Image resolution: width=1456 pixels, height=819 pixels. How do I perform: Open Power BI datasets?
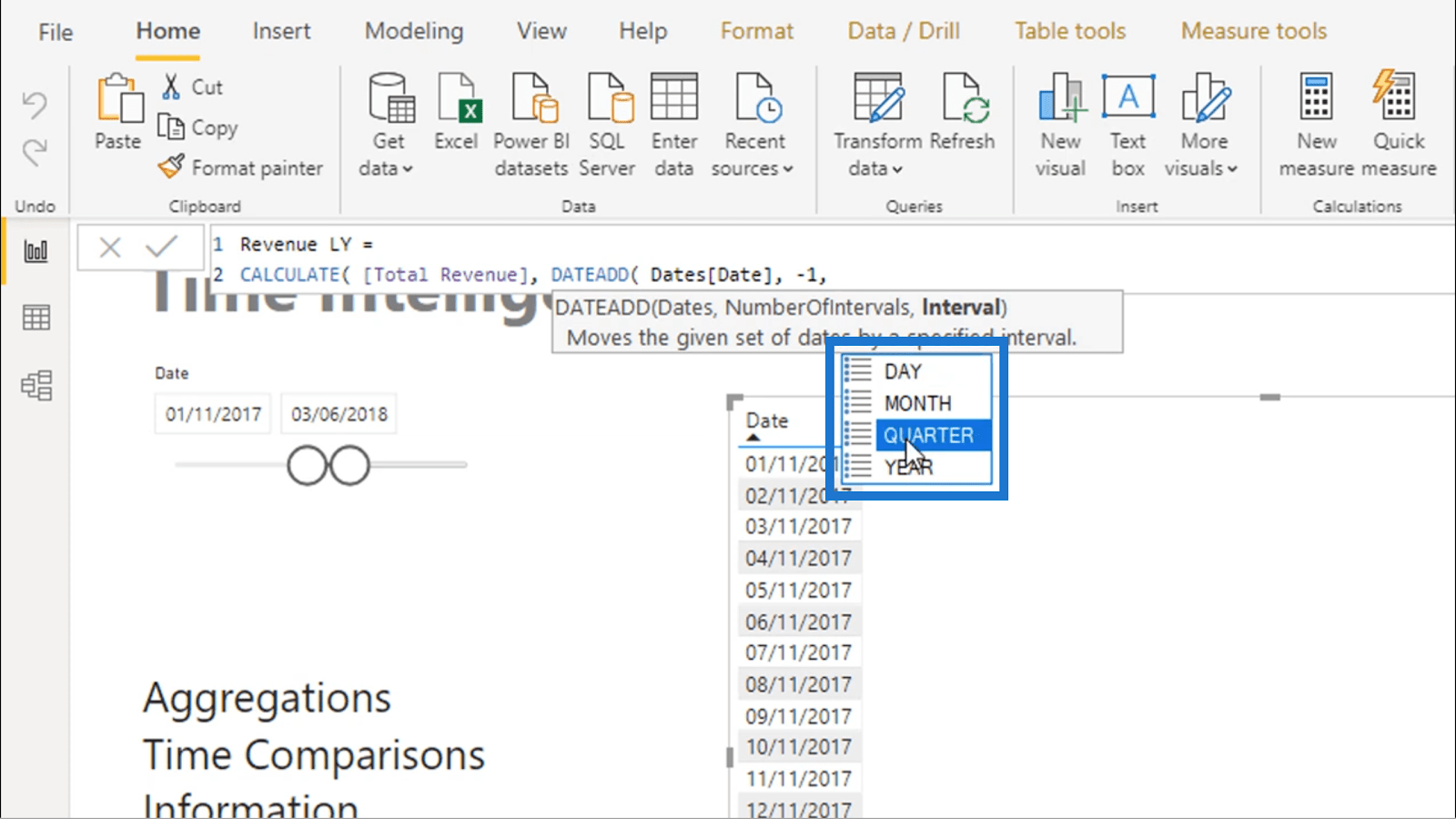coord(531,126)
